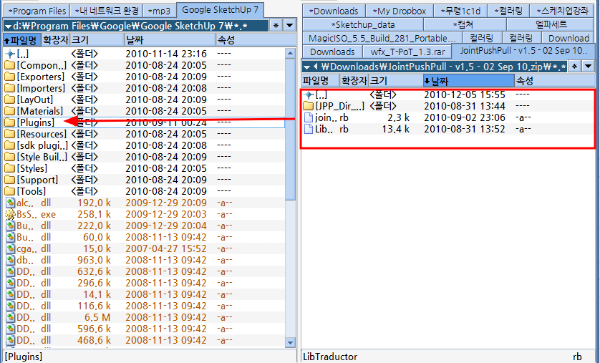This screenshot has height=363, width=600.
Task: Click the Exporters folder icon
Action: [10, 77]
